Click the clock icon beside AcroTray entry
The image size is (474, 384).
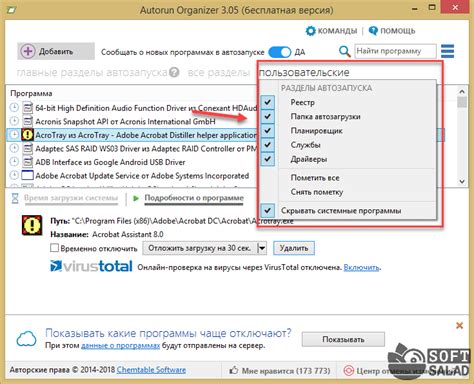pos(14,135)
